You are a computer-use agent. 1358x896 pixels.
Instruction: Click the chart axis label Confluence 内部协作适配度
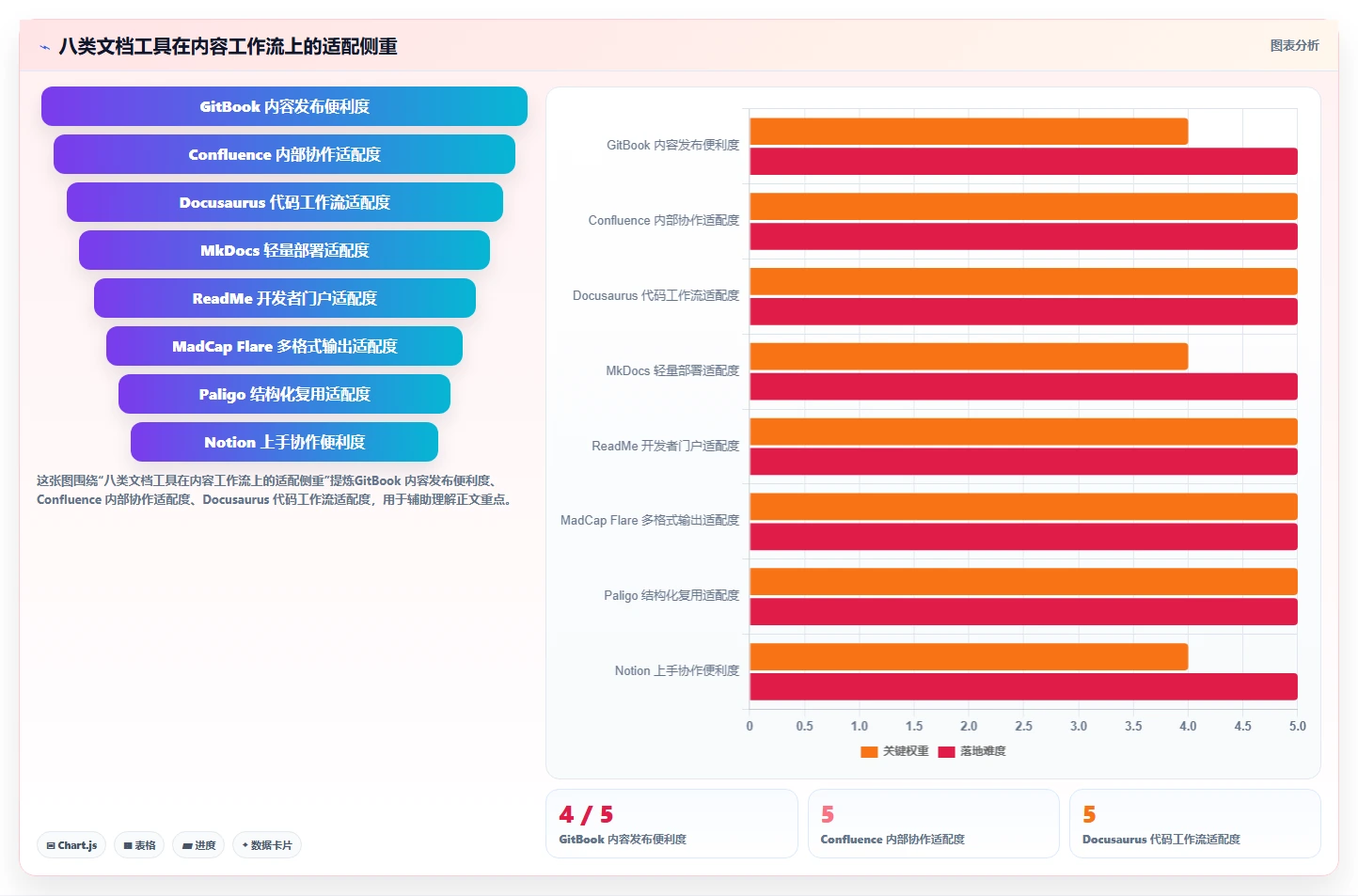click(664, 221)
